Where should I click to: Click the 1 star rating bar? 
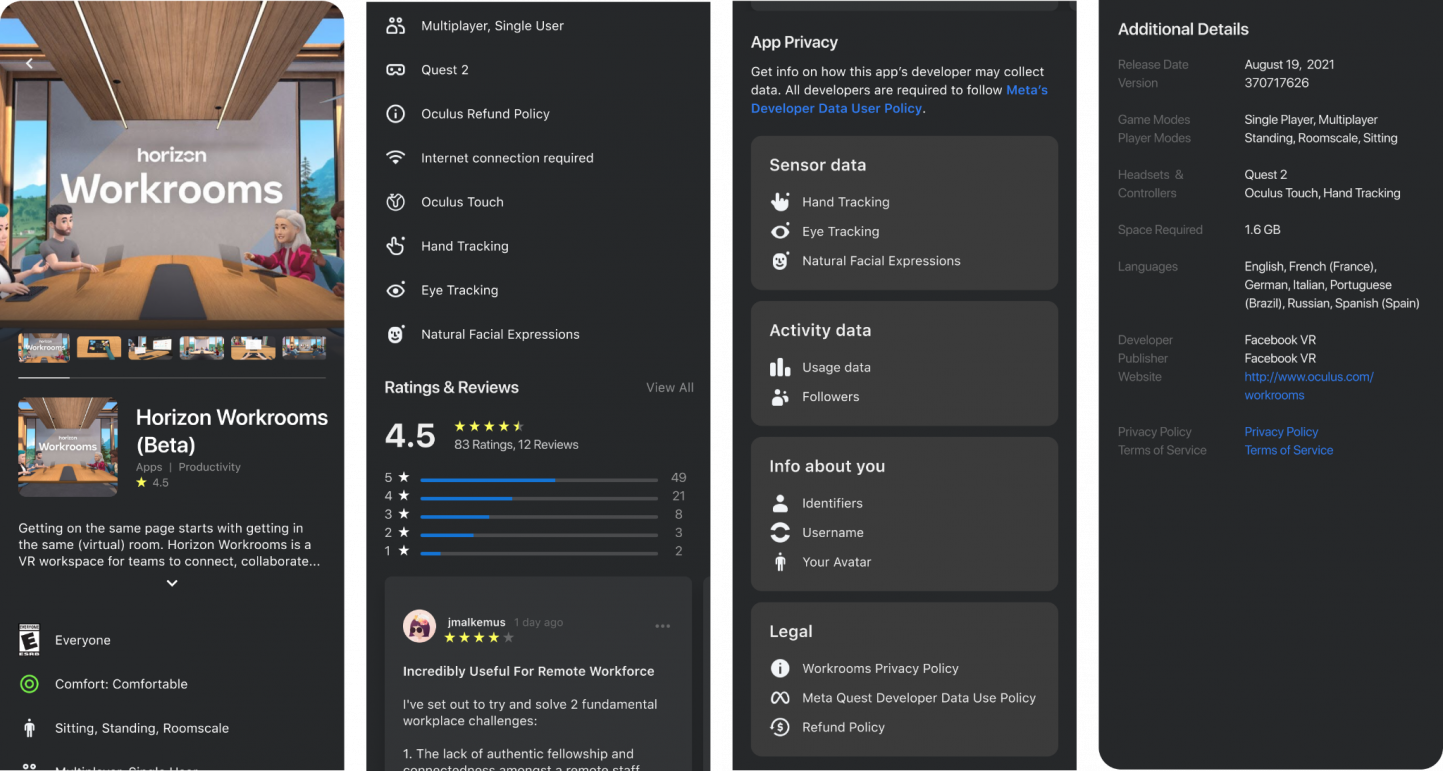[539, 553]
